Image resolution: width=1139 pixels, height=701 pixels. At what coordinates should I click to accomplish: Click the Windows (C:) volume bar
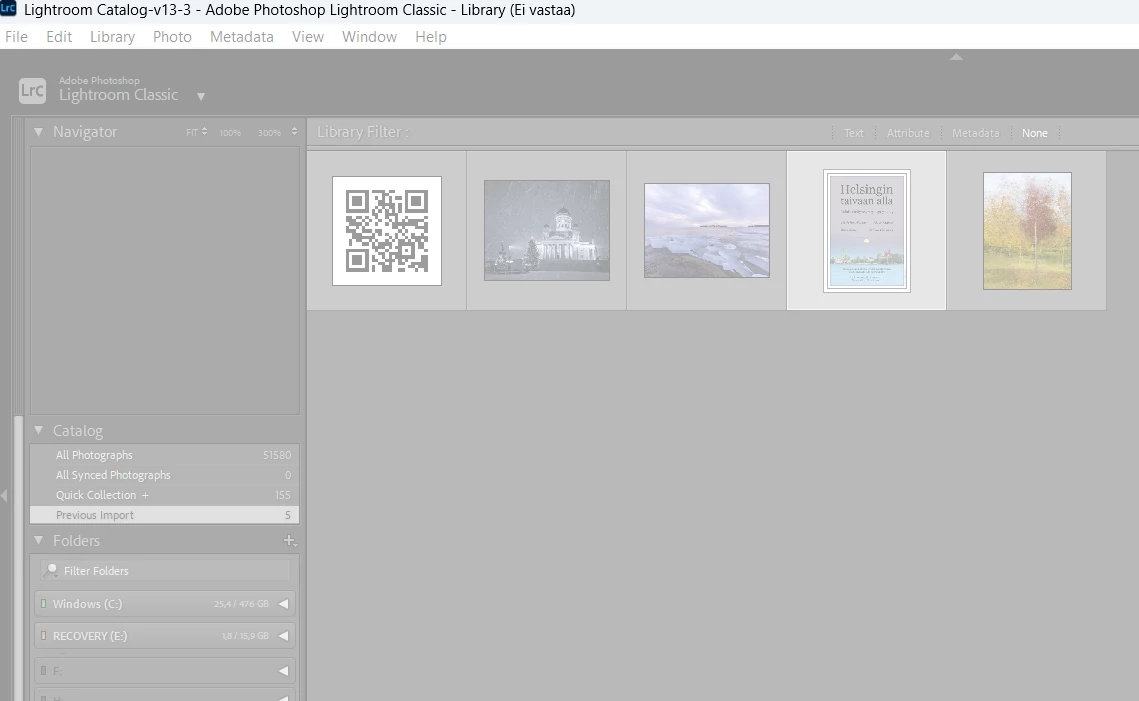click(165, 604)
